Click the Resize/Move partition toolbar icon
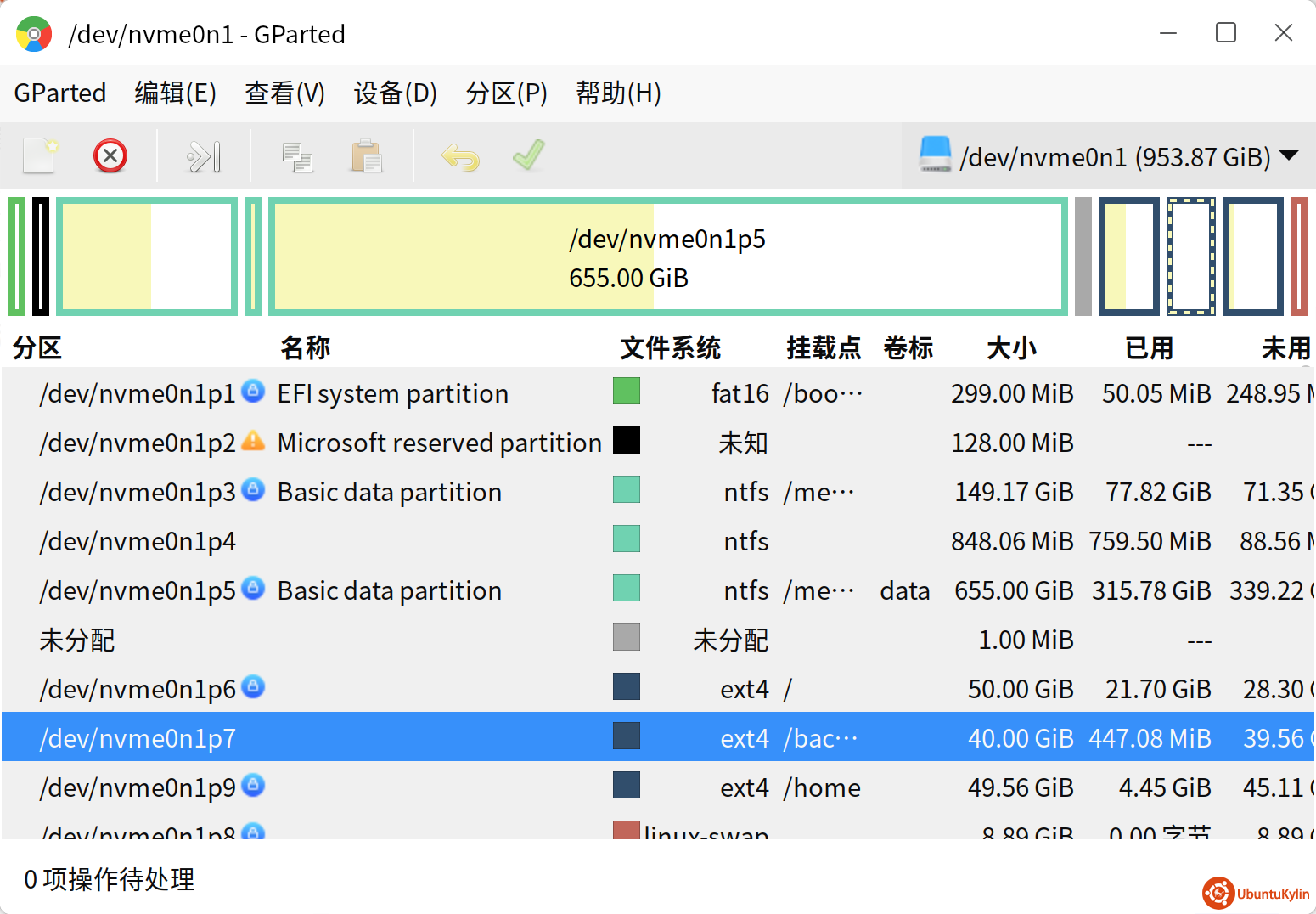 (x=204, y=156)
